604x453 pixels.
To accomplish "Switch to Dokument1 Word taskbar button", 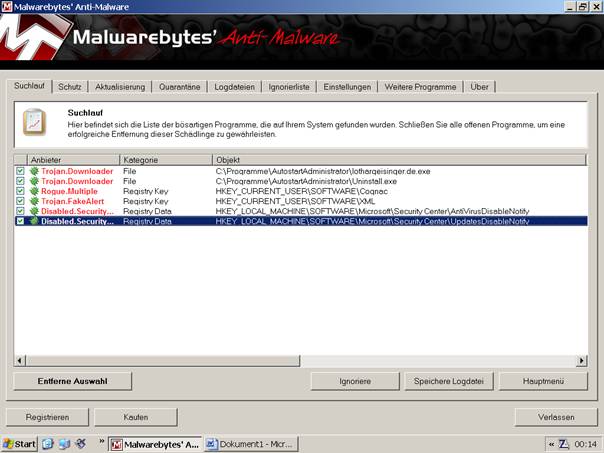I will (252, 445).
